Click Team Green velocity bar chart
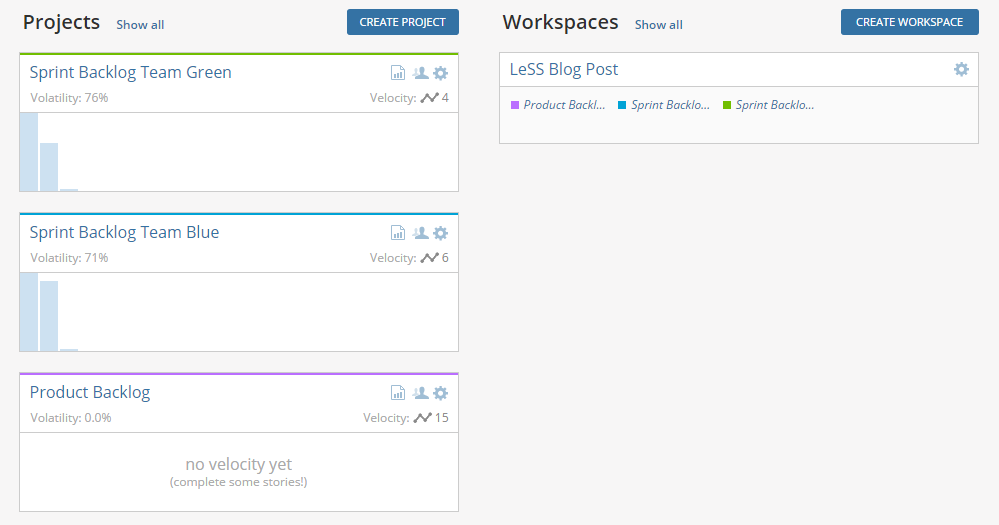Image resolution: width=999 pixels, height=525 pixels. [239, 152]
